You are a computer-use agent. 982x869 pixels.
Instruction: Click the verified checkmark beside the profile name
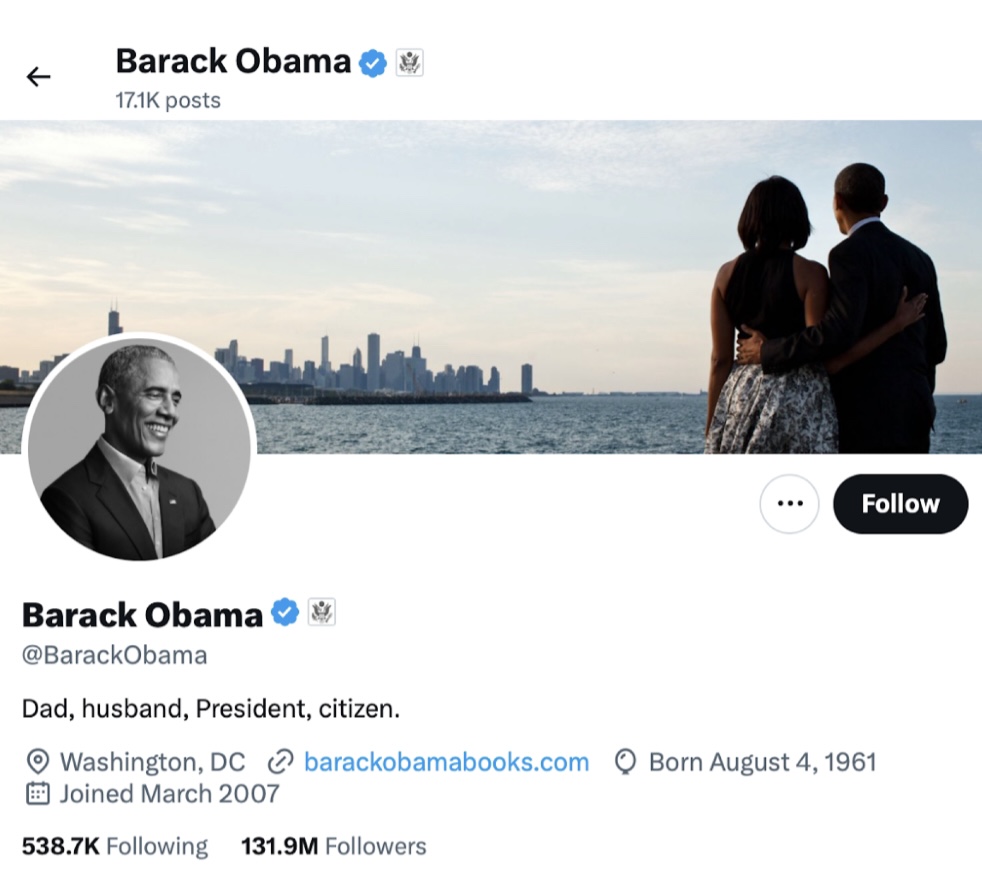click(286, 612)
